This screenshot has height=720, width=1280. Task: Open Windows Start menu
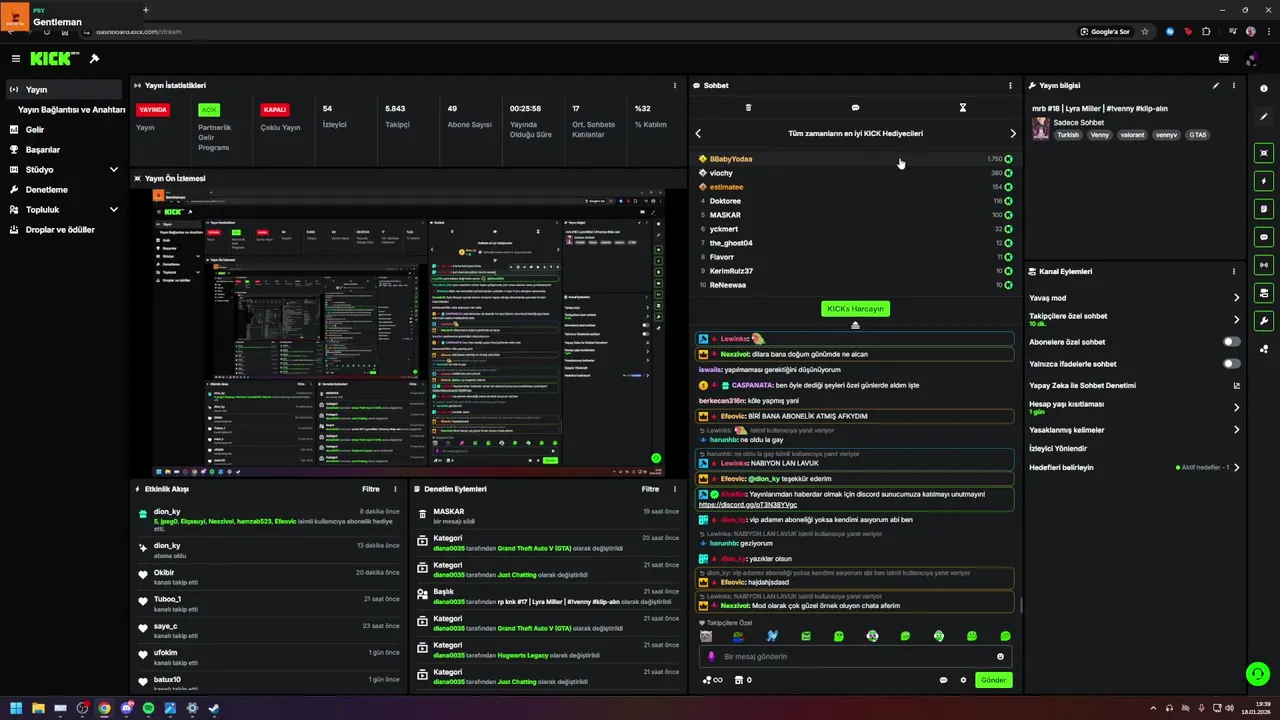click(x=16, y=708)
